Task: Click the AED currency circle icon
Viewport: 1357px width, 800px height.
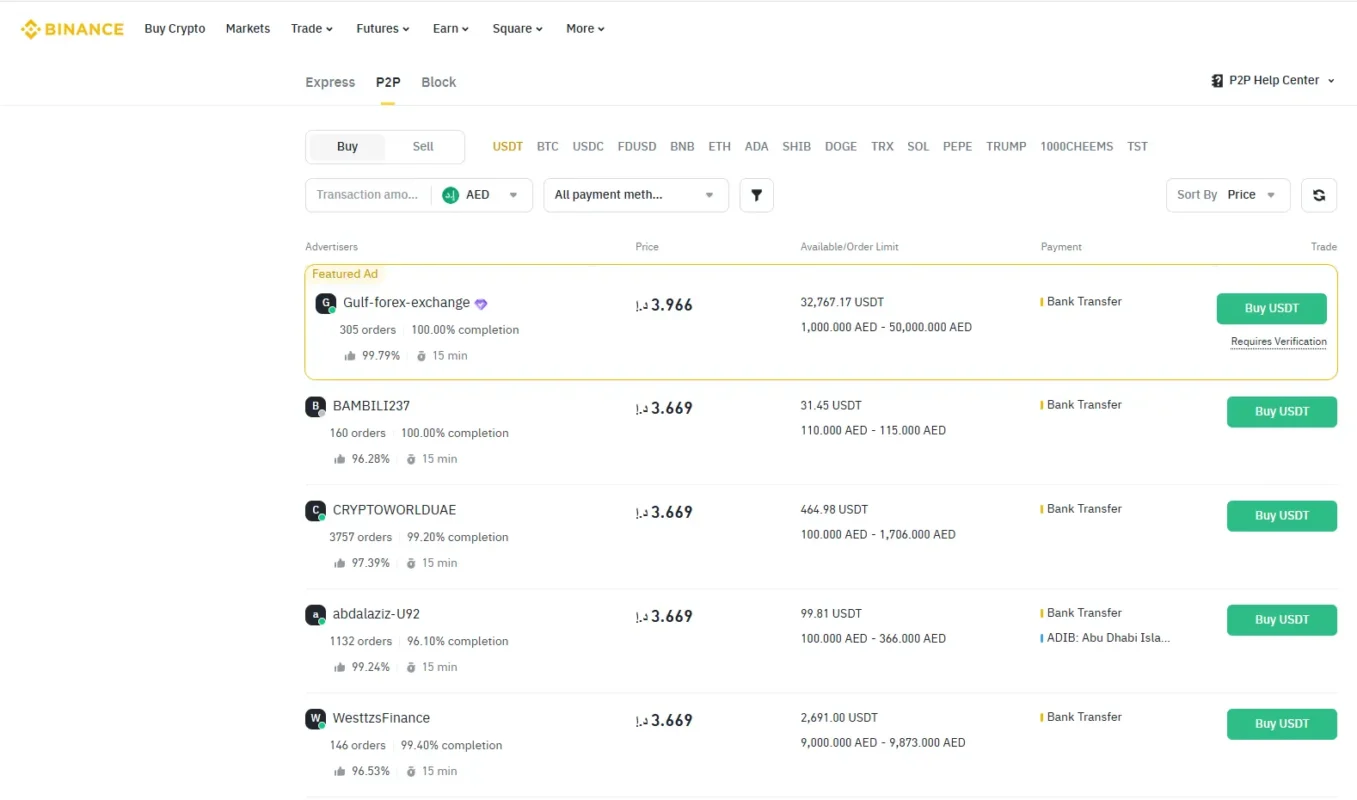Action: (450, 195)
